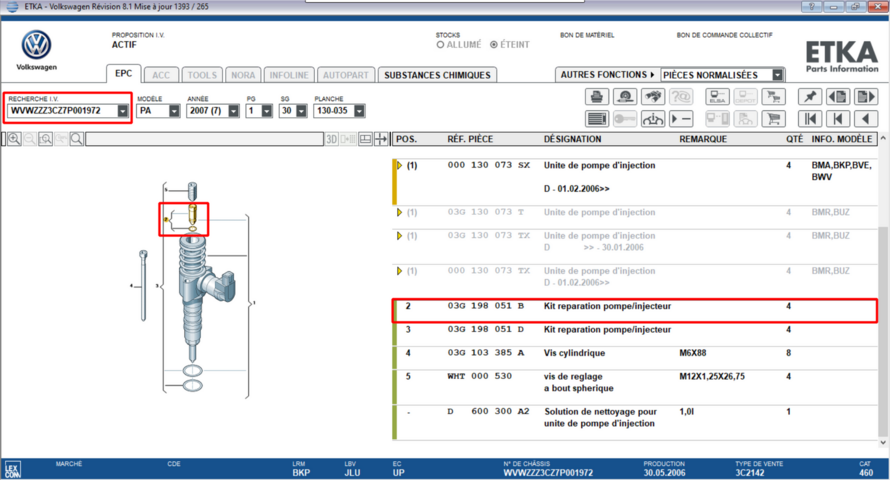The width and height of the screenshot is (890, 480).
Task: Open the PLANCHE 130-035 dropdown
Action: tap(359, 111)
